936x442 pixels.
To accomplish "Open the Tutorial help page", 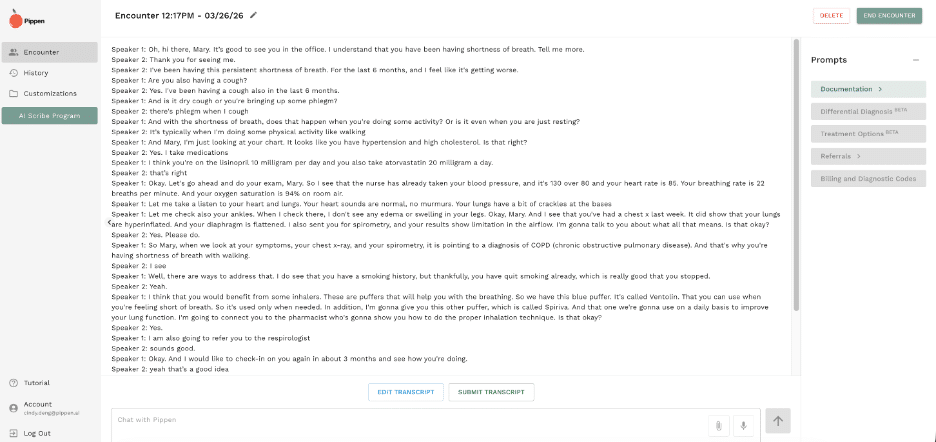I will pos(36,382).
